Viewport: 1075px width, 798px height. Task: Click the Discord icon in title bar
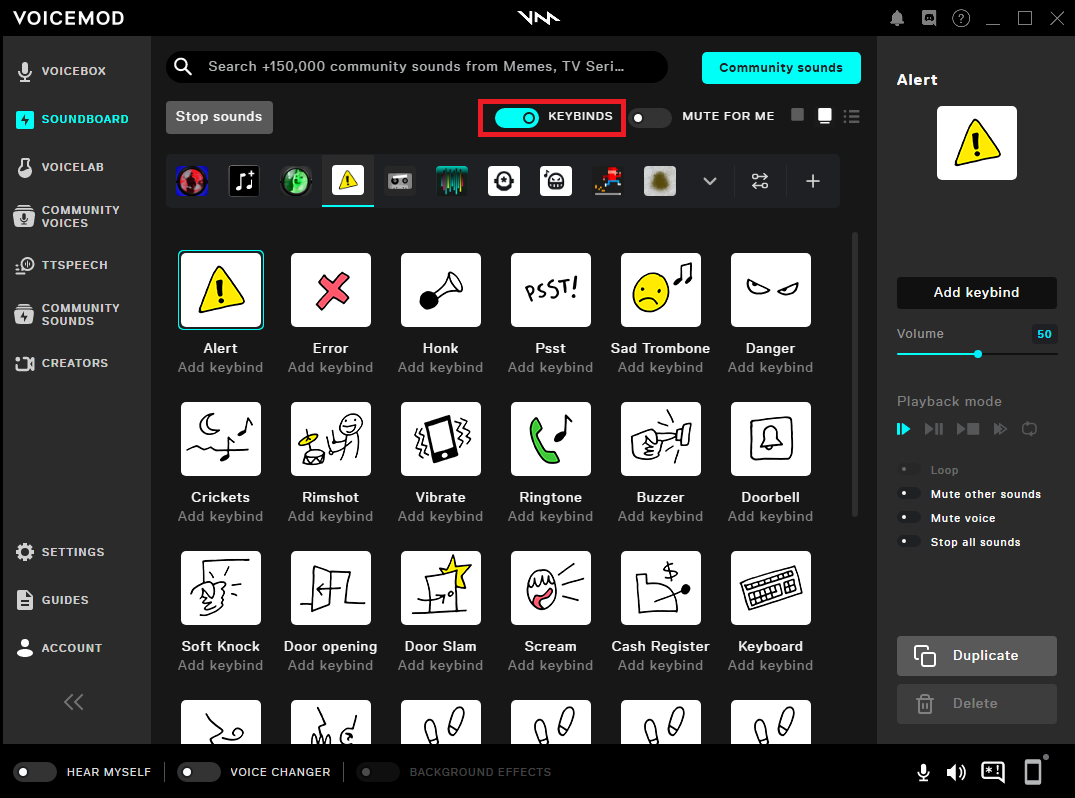pyautogui.click(x=928, y=18)
